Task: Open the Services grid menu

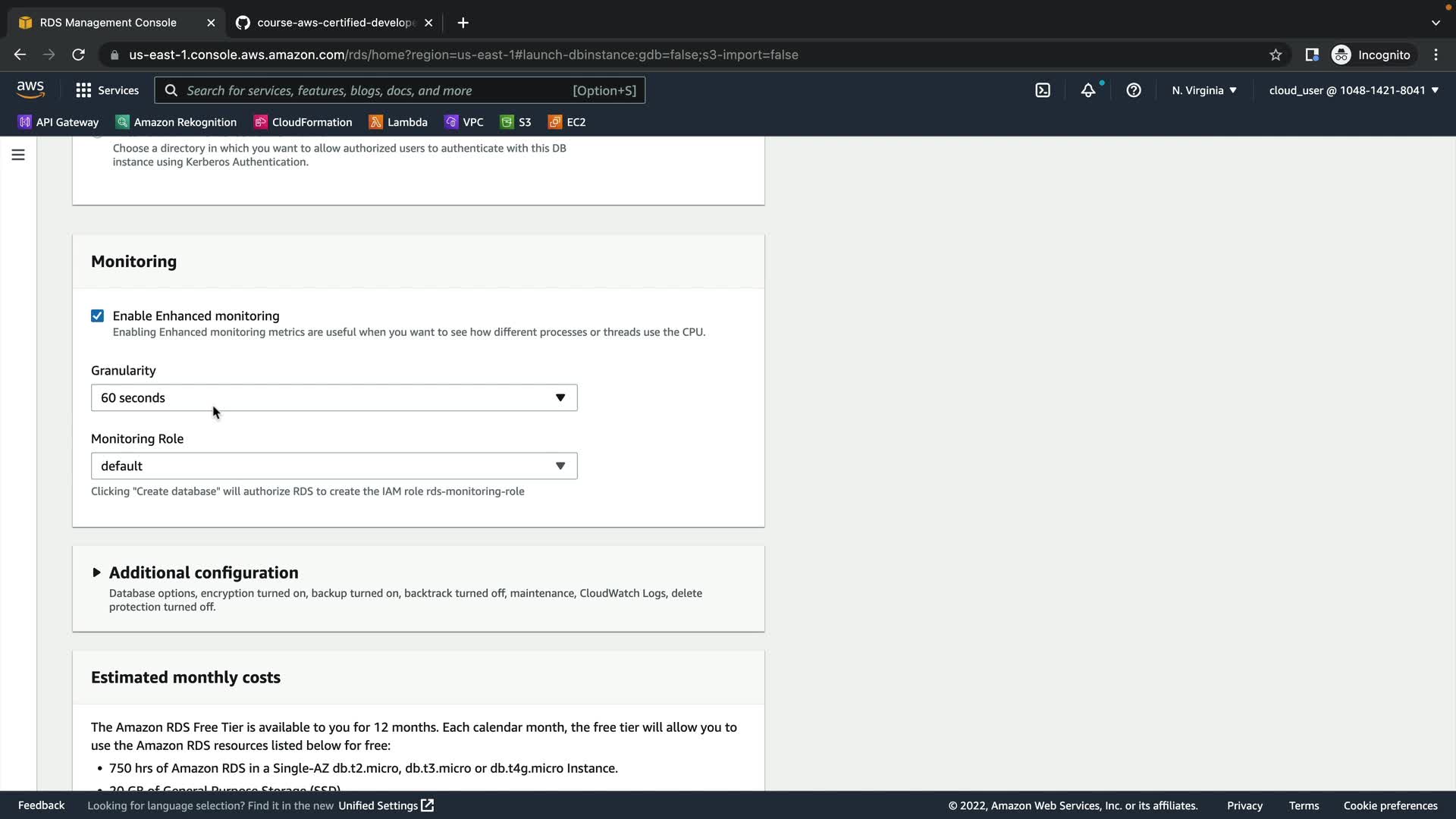Action: tap(107, 90)
